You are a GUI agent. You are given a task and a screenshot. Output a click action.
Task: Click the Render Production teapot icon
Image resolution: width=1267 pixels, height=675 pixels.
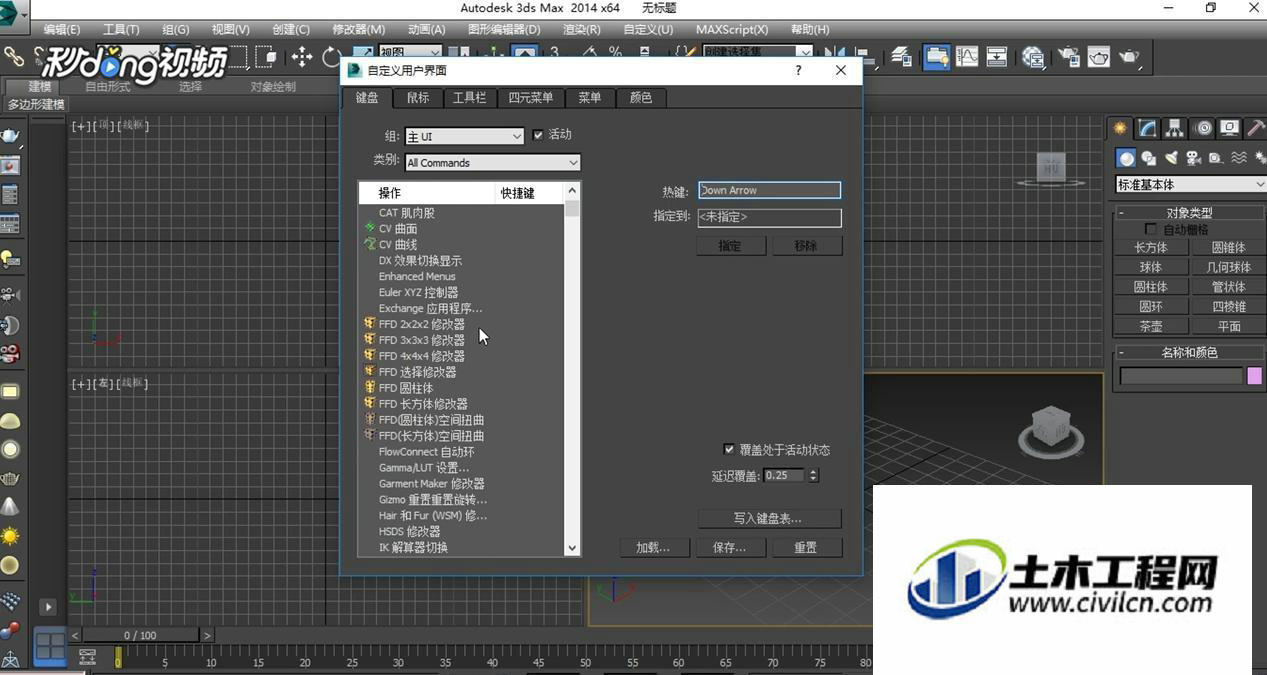coord(1130,57)
